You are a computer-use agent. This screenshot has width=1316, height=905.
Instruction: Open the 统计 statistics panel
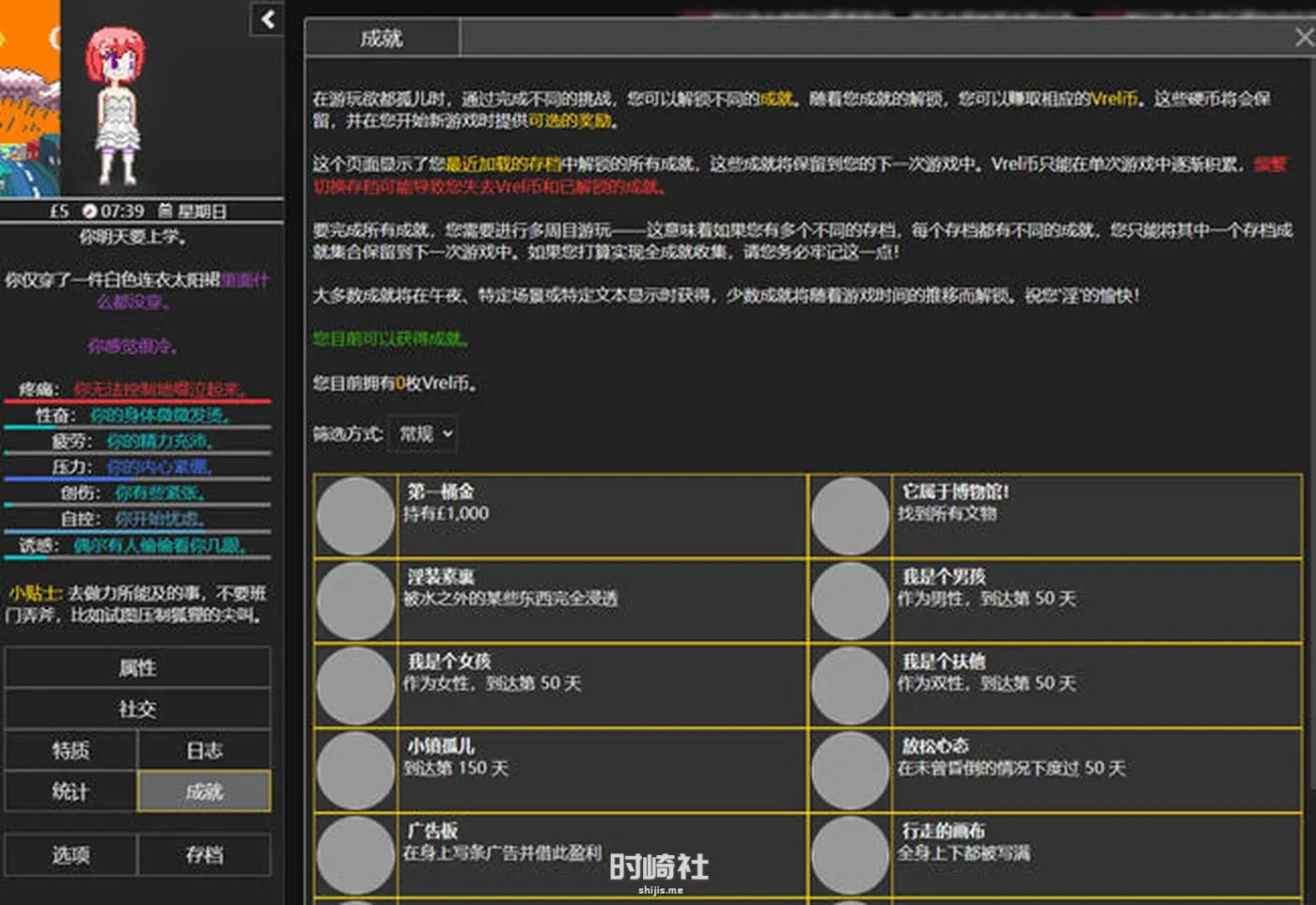point(70,792)
